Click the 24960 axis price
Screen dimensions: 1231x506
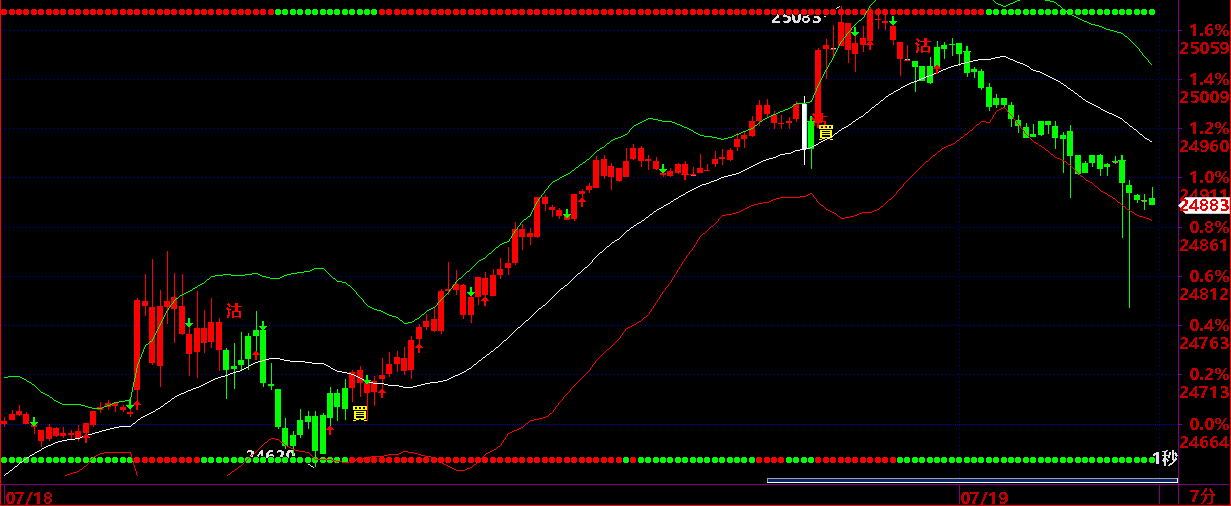(1205, 146)
